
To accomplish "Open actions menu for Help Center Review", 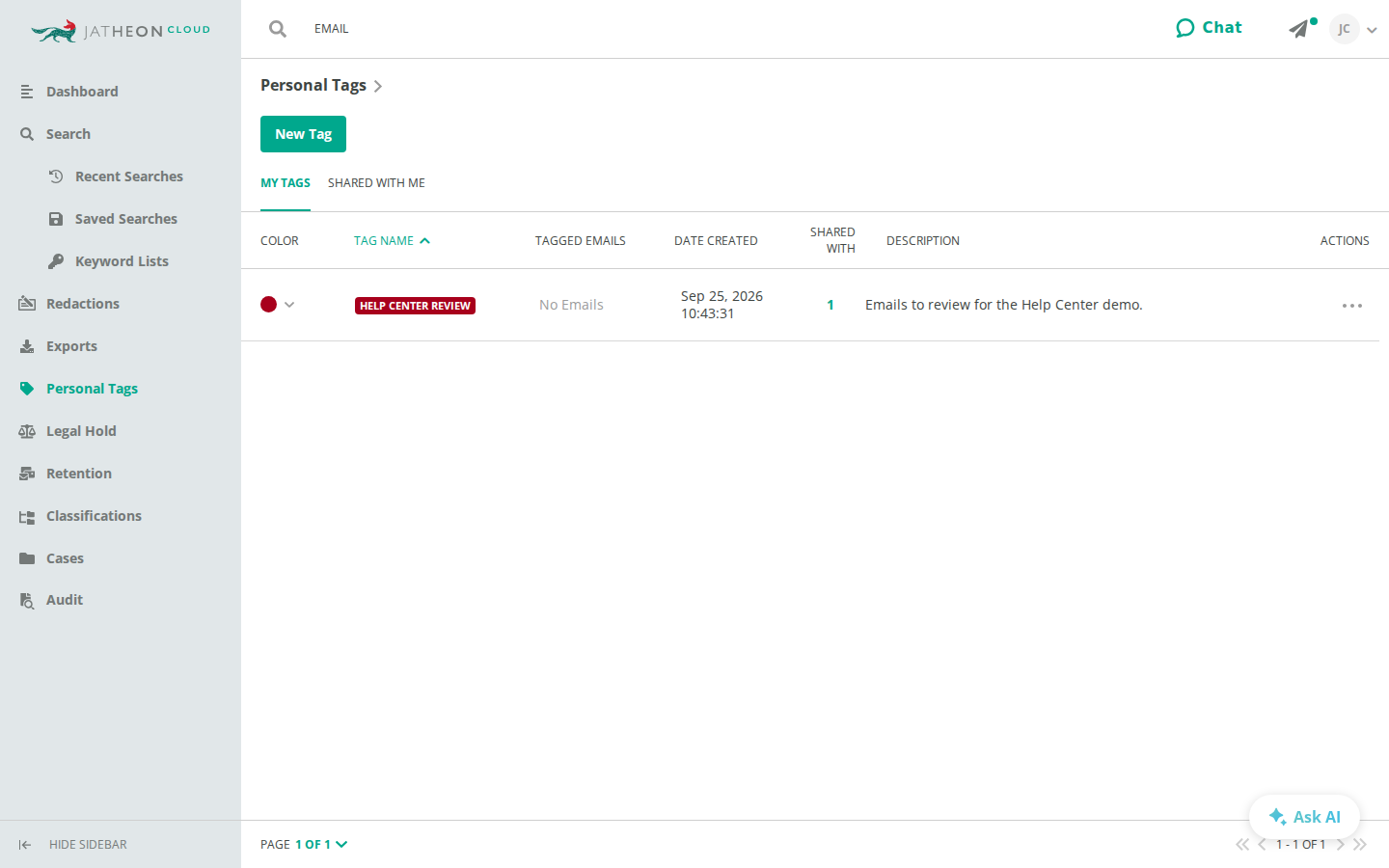I will click(1352, 306).
